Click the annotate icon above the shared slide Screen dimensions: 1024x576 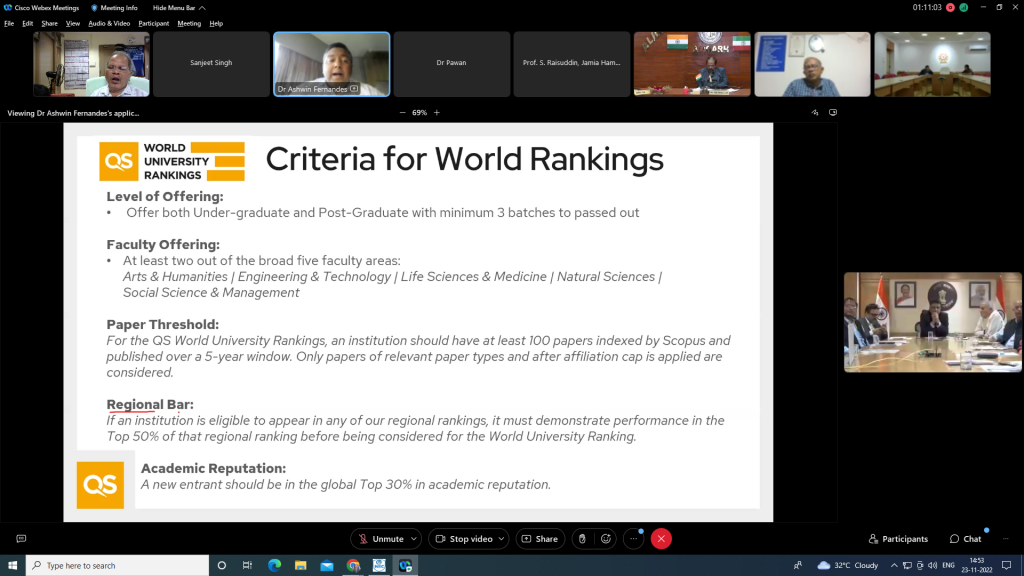(x=815, y=112)
